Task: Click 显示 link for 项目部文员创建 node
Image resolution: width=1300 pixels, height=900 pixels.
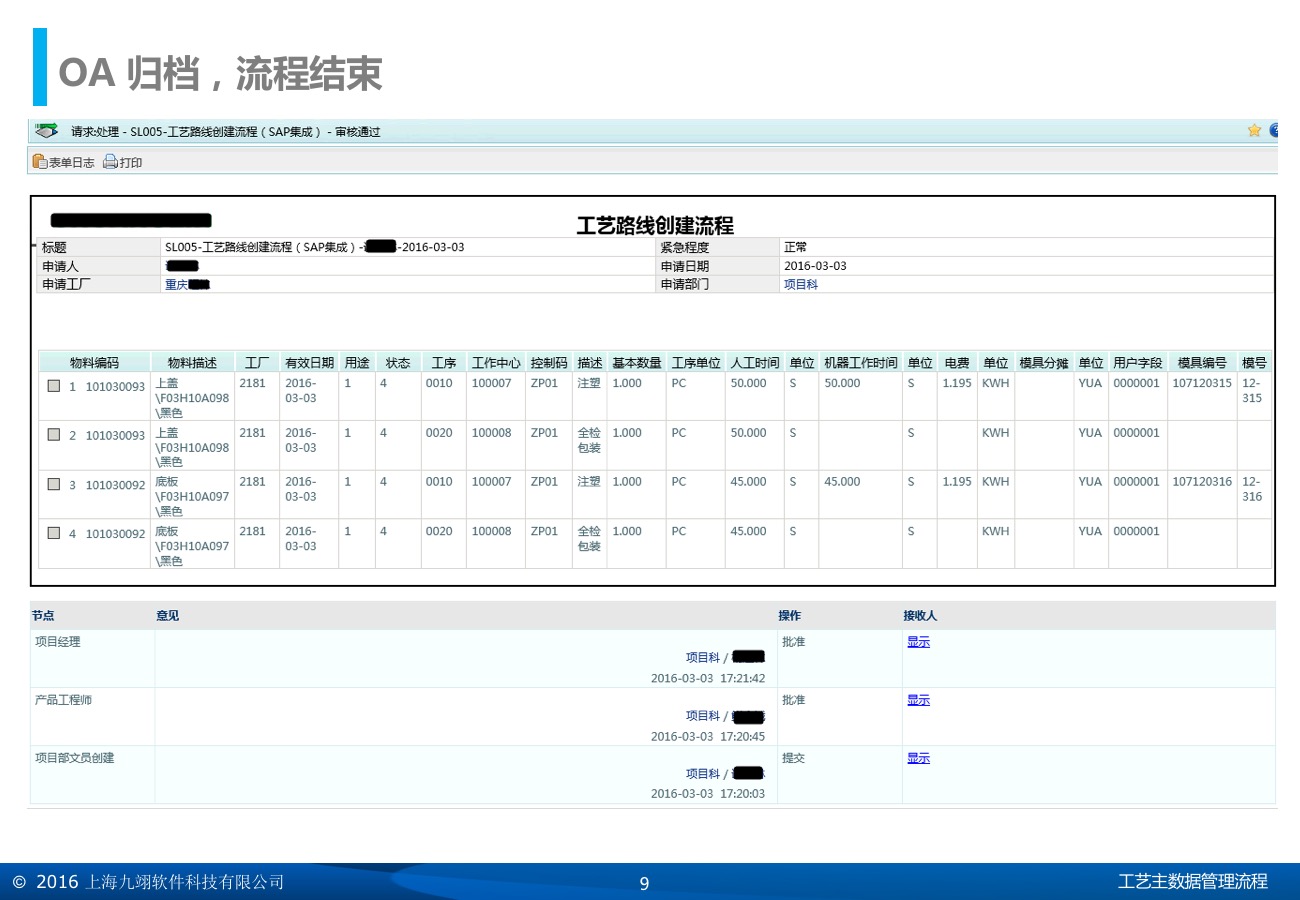Action: point(918,758)
